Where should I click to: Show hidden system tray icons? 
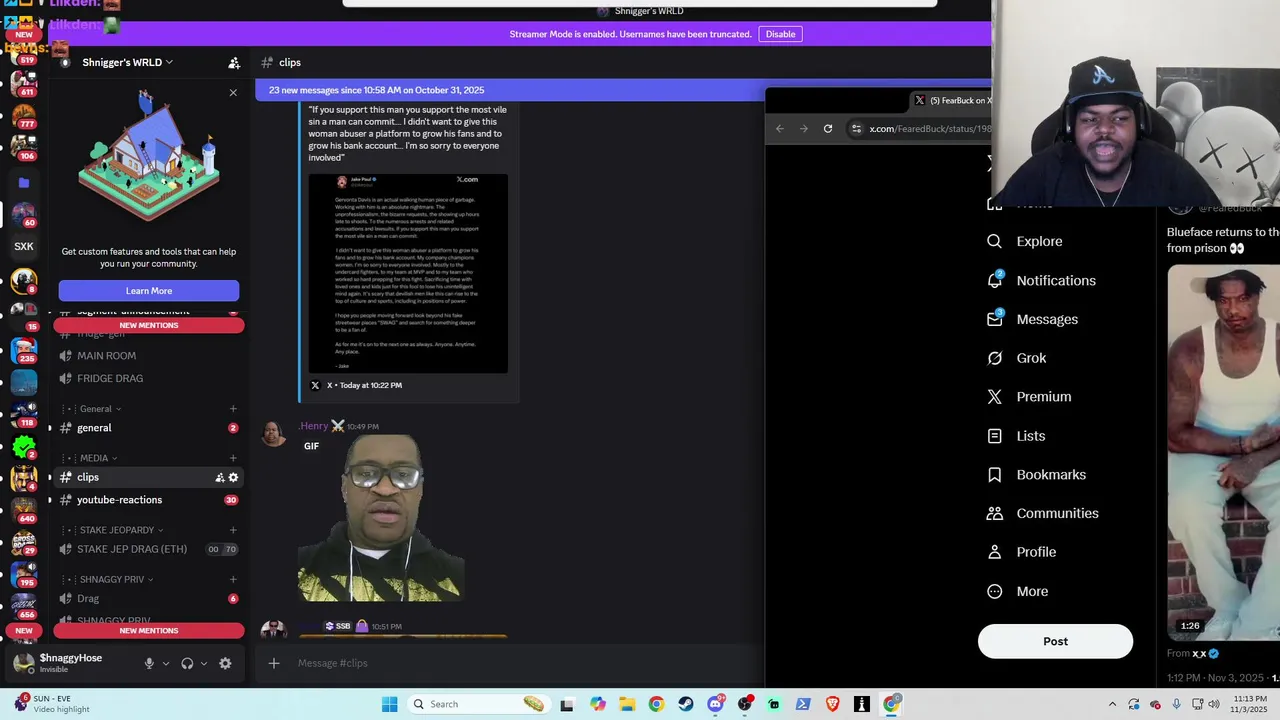click(x=1112, y=704)
